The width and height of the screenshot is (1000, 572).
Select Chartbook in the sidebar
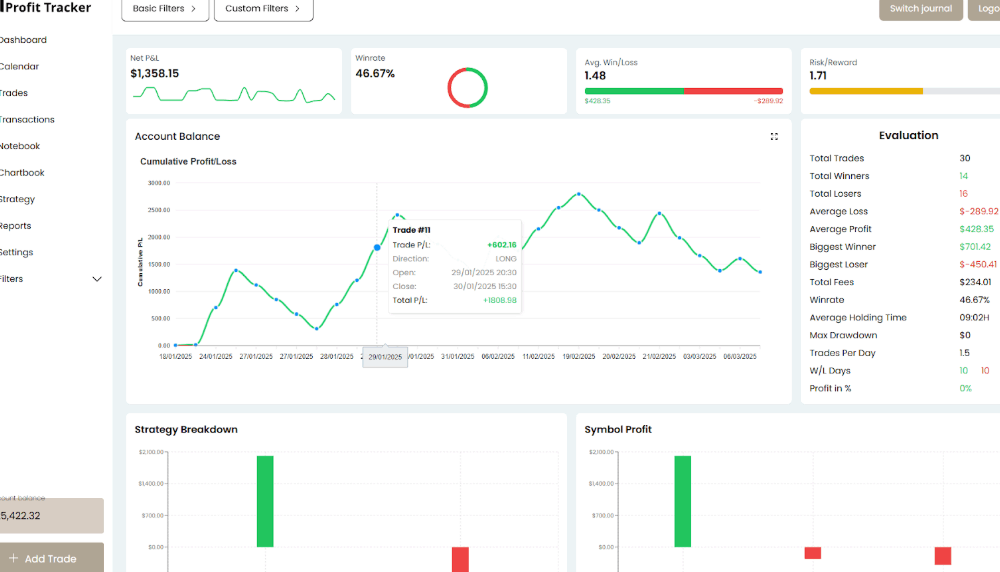[x=22, y=173]
